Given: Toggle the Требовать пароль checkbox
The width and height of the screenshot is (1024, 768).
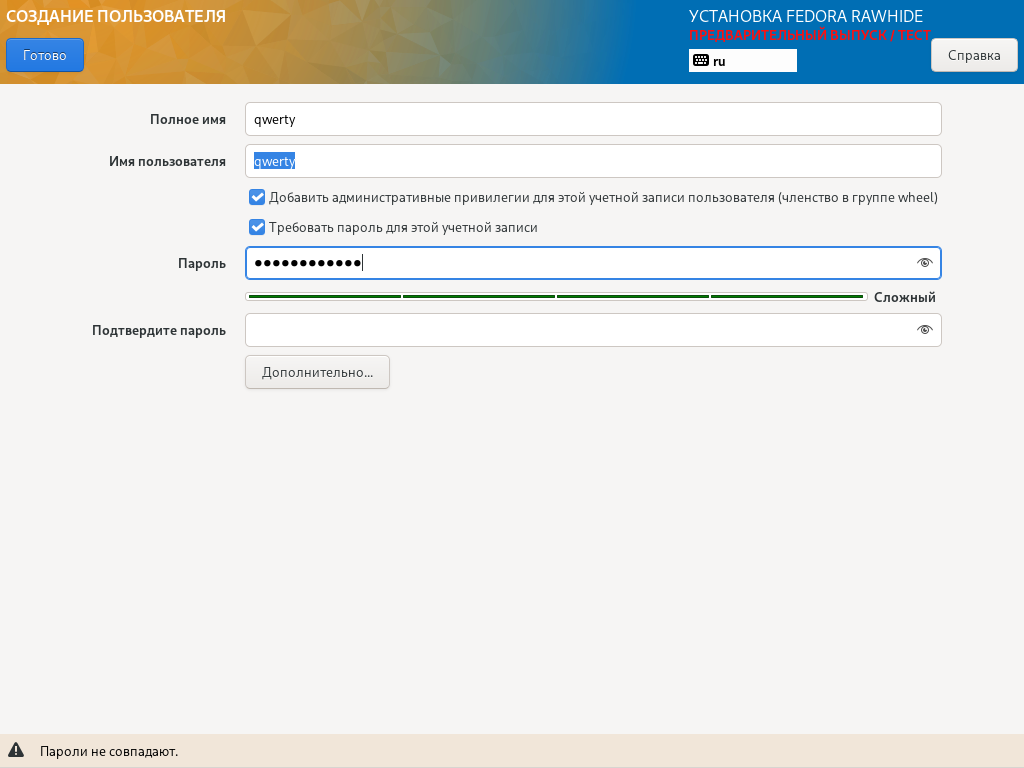Looking at the screenshot, I should tap(257, 227).
